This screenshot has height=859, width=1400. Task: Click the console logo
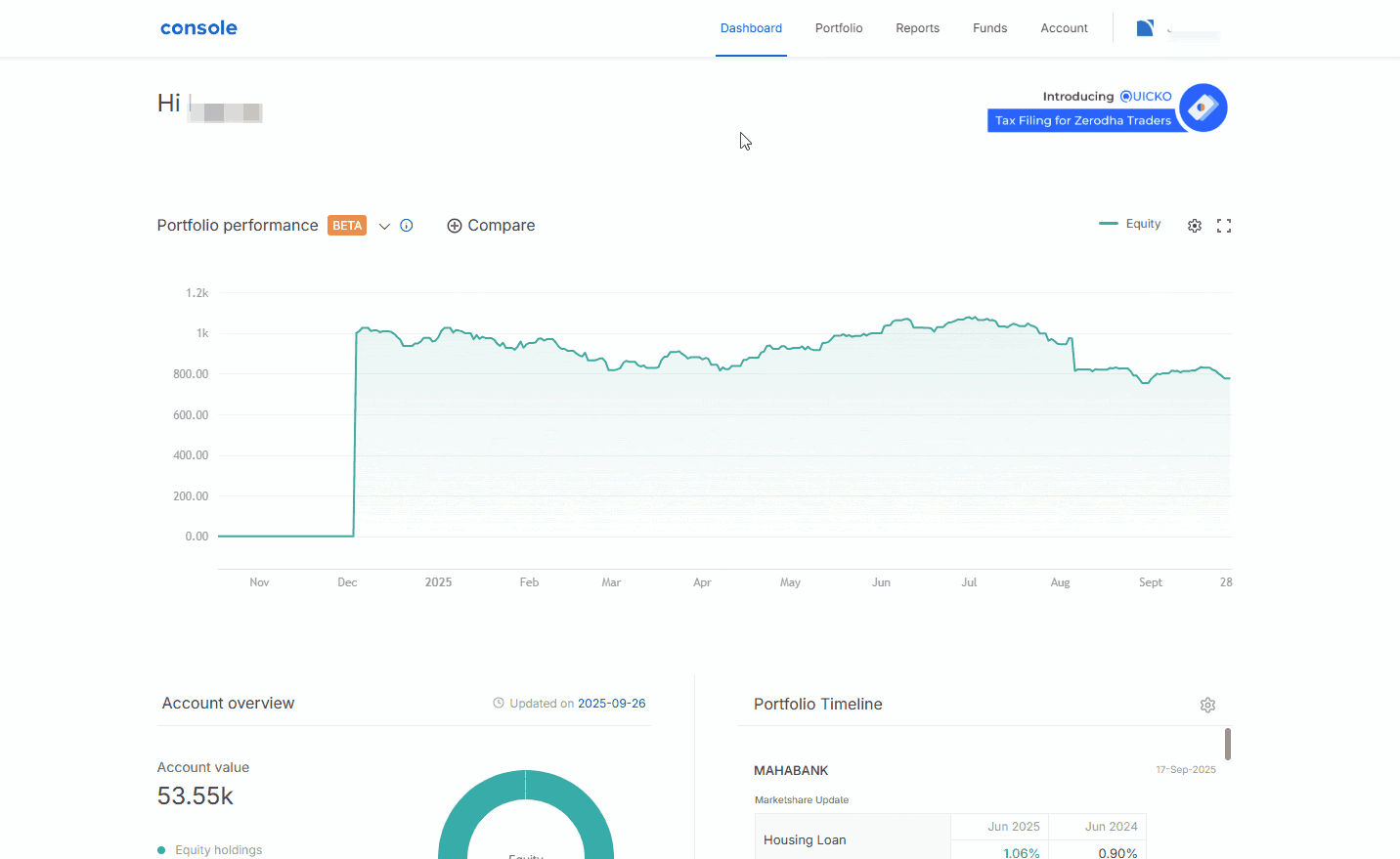point(198,28)
